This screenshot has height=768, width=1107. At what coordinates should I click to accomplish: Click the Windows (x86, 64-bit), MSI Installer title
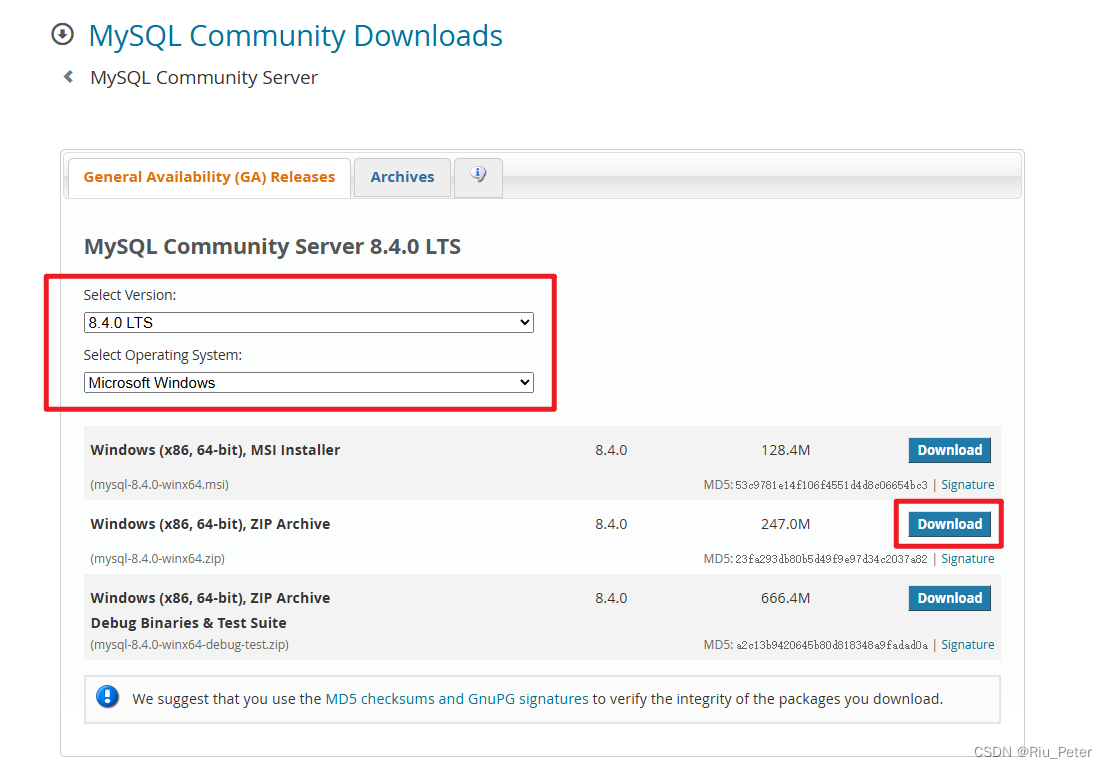click(215, 450)
